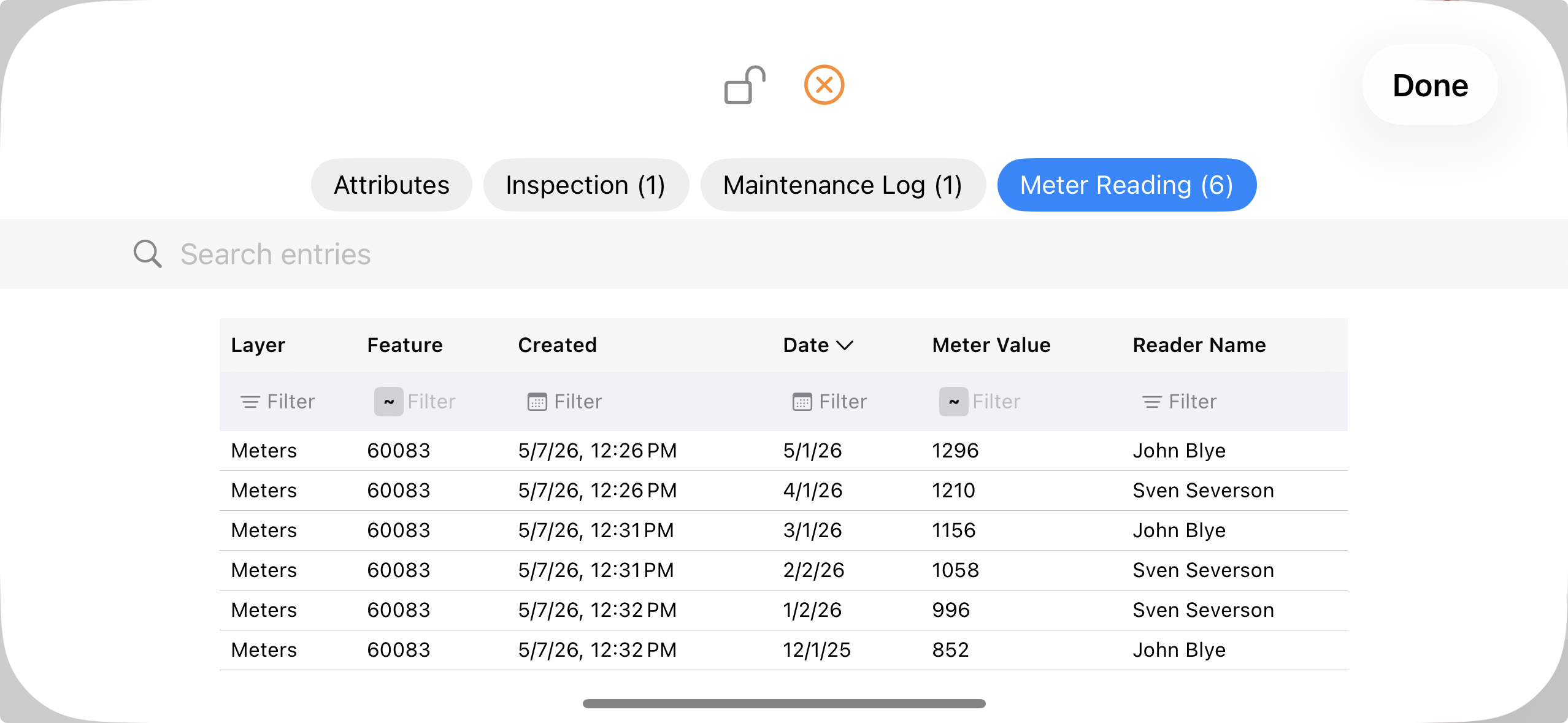Select meter value 996 cell
Screen dimensions: 1568x723
point(951,610)
